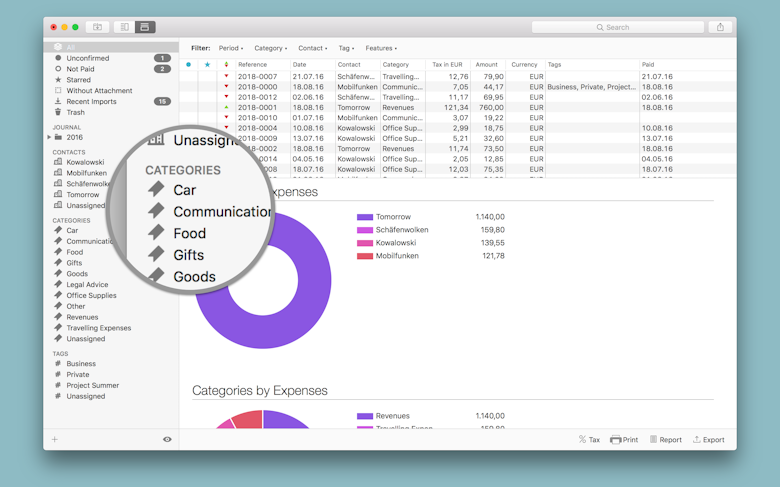Open the Contact filter dropdown
Viewport: 780px width, 487px height.
[x=312, y=48]
